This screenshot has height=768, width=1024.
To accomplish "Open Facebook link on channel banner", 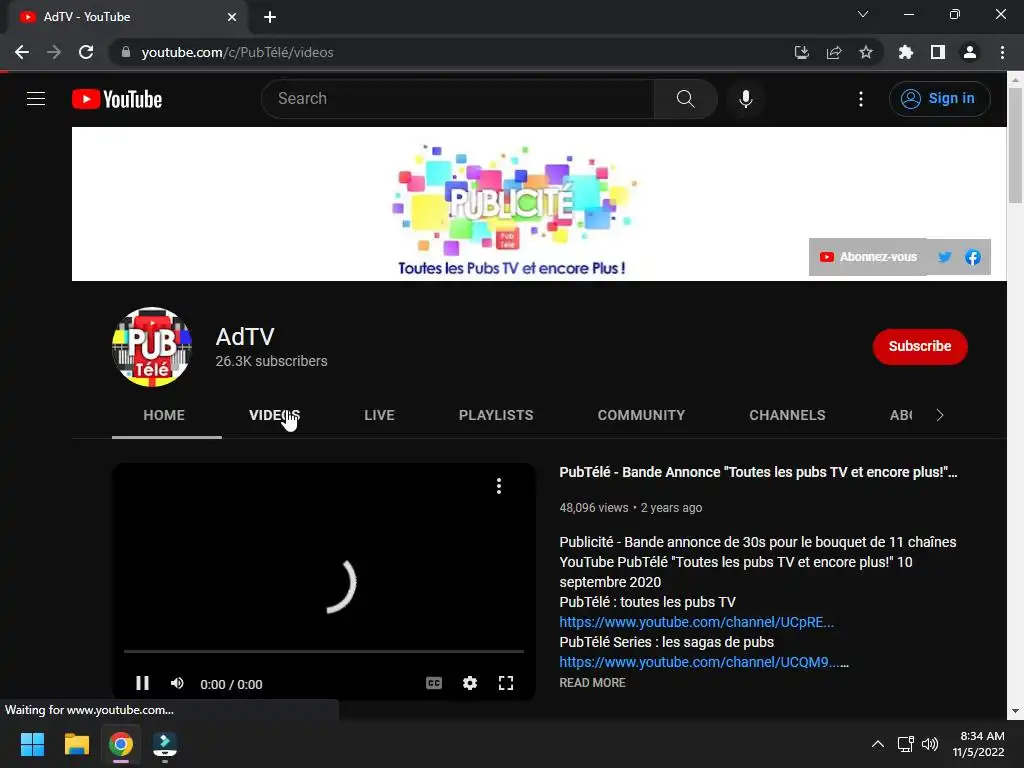I will tap(972, 257).
